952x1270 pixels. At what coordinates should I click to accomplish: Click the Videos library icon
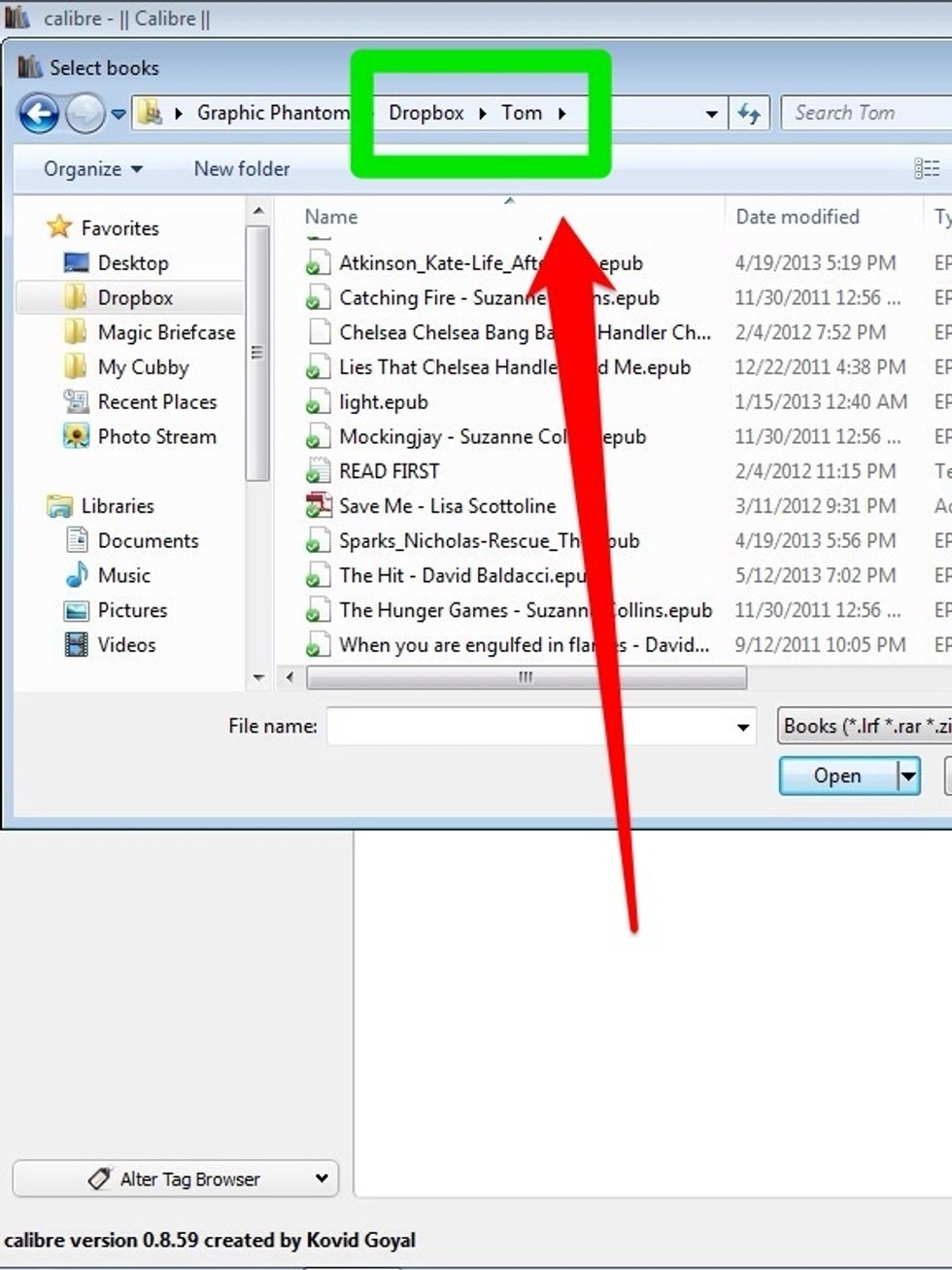(x=78, y=644)
